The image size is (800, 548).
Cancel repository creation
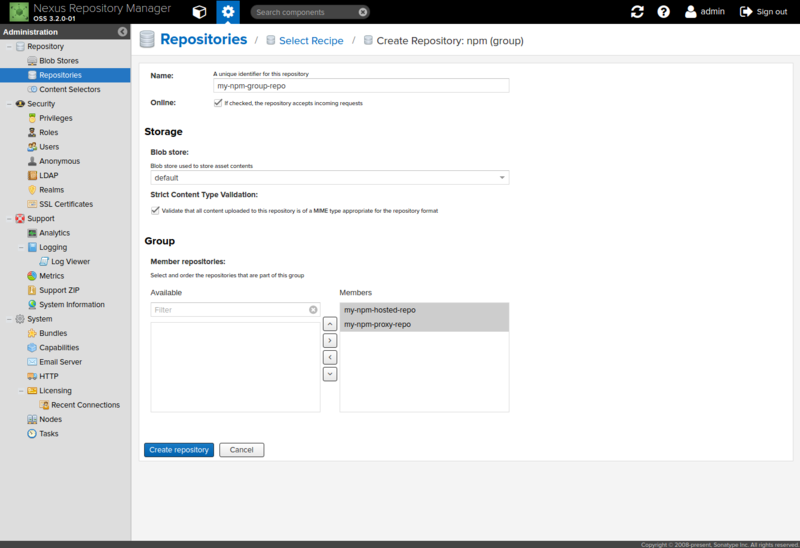pos(241,450)
